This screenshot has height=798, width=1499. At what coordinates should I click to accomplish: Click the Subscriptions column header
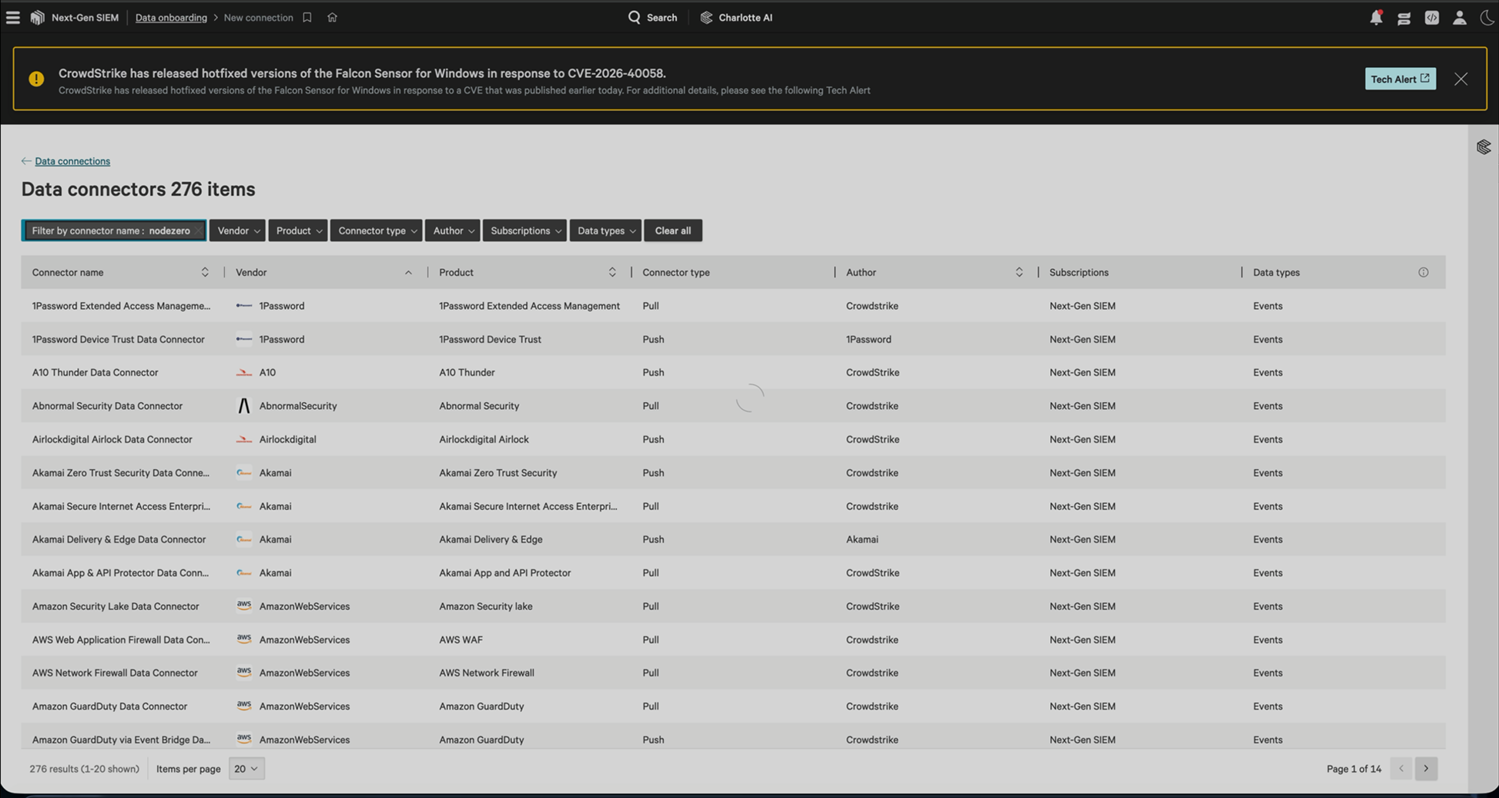point(1079,272)
